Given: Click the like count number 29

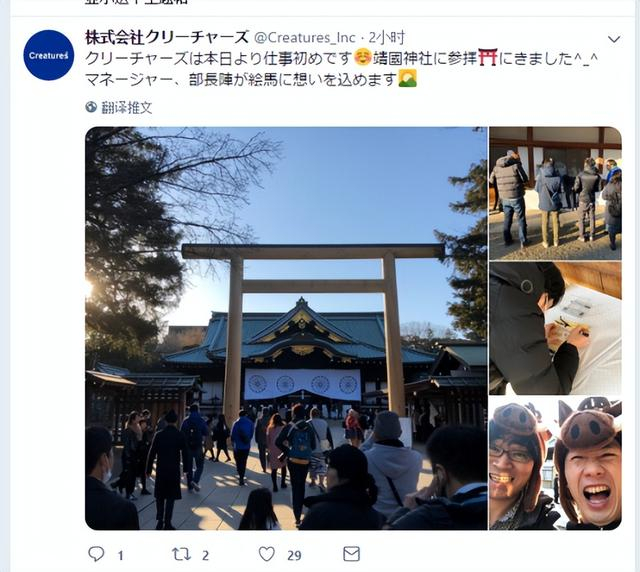Looking at the screenshot, I should tap(294, 555).
